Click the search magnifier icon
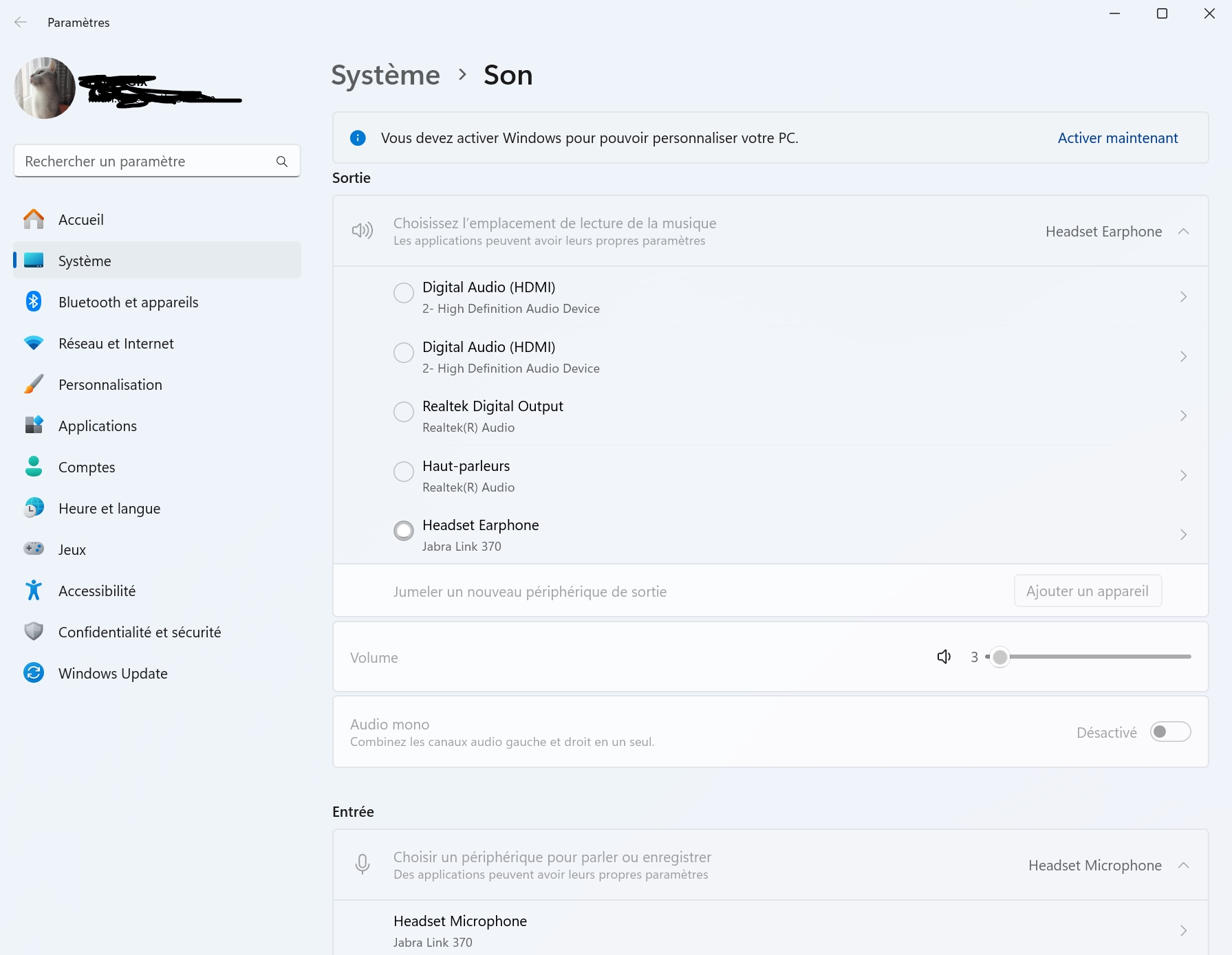Screen dimensions: 1232x955 point(281,162)
